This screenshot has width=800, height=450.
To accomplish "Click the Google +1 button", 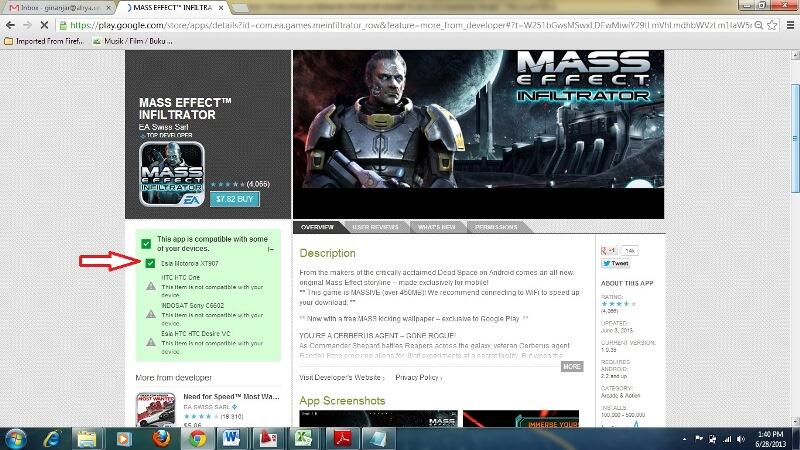I will [609, 251].
